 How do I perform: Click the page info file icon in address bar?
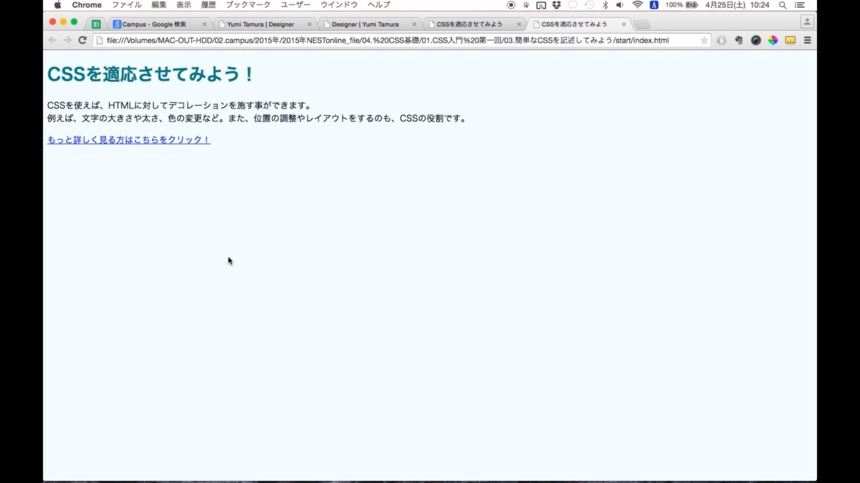pos(100,40)
